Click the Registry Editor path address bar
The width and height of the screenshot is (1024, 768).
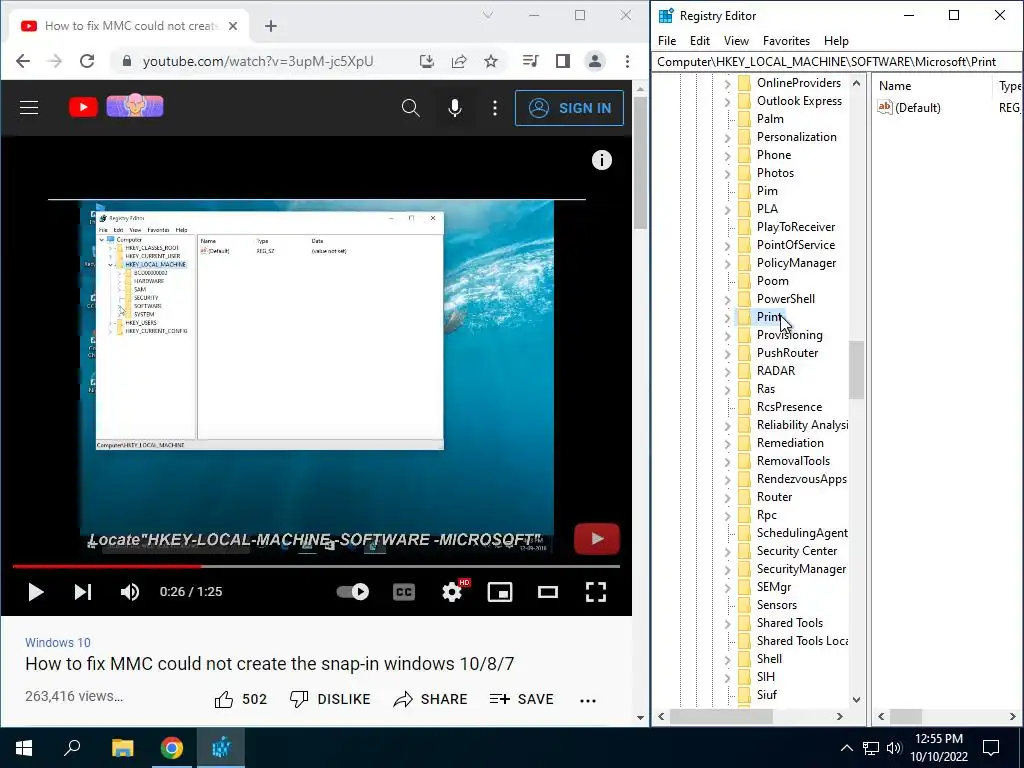(836, 61)
